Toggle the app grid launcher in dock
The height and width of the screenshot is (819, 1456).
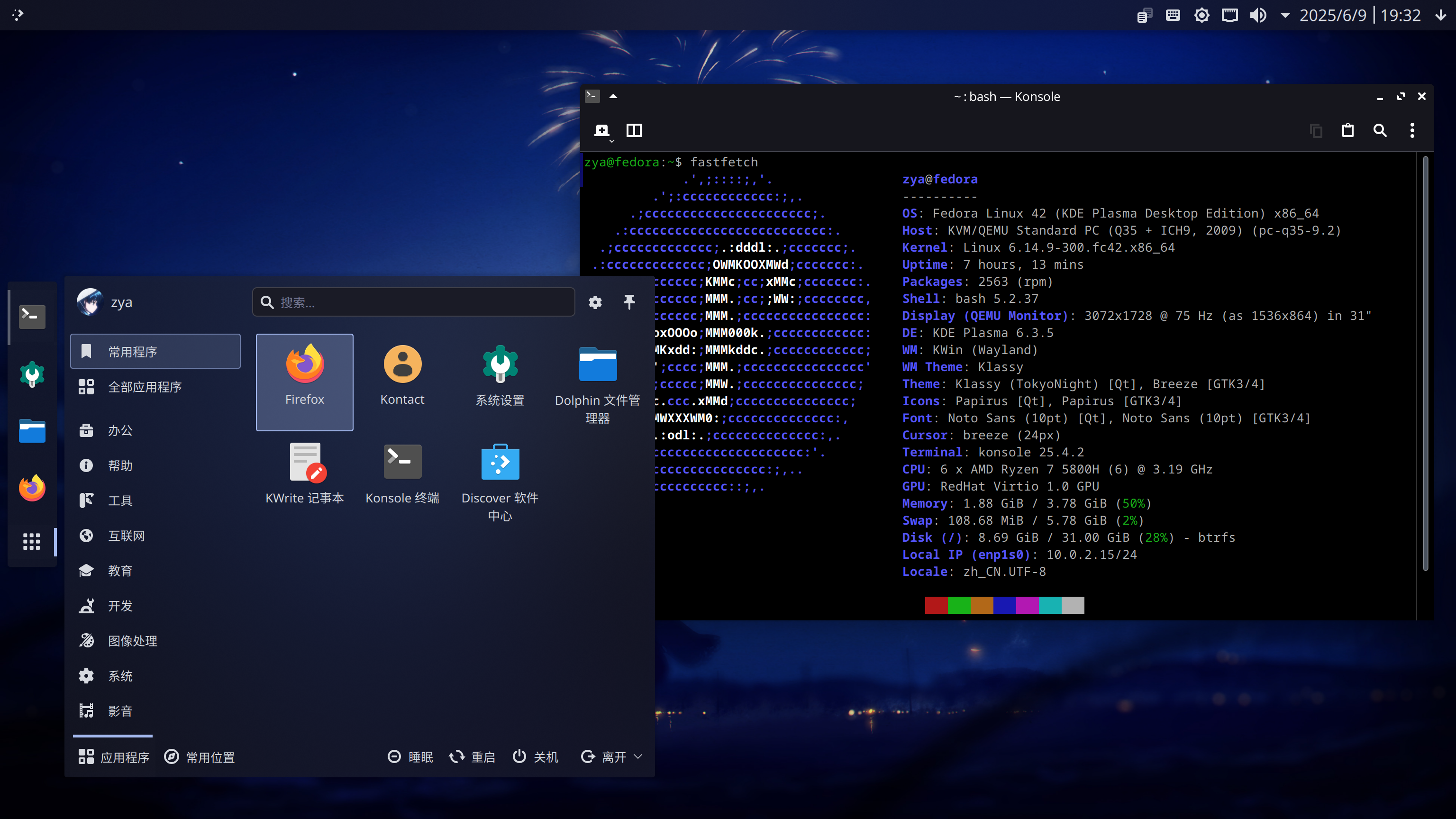click(32, 541)
